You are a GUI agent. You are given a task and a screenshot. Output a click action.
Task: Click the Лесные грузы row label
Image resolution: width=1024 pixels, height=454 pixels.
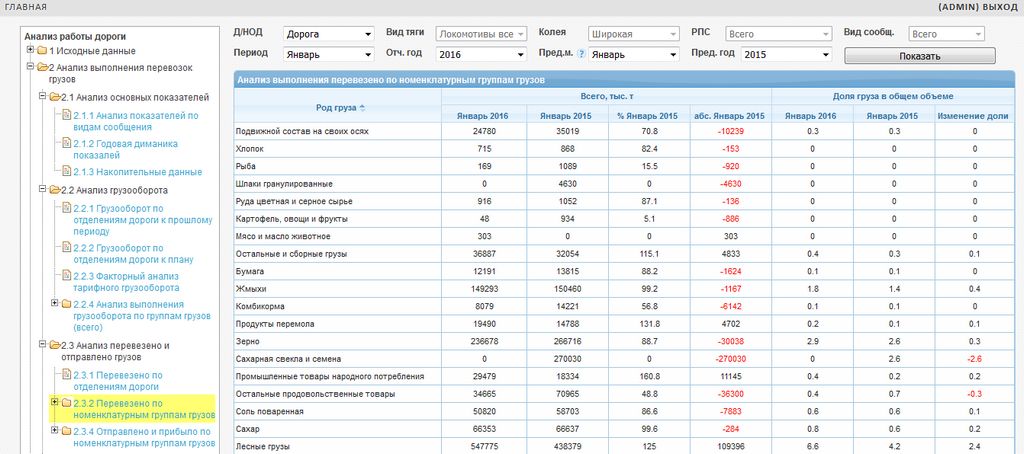click(x=261, y=447)
